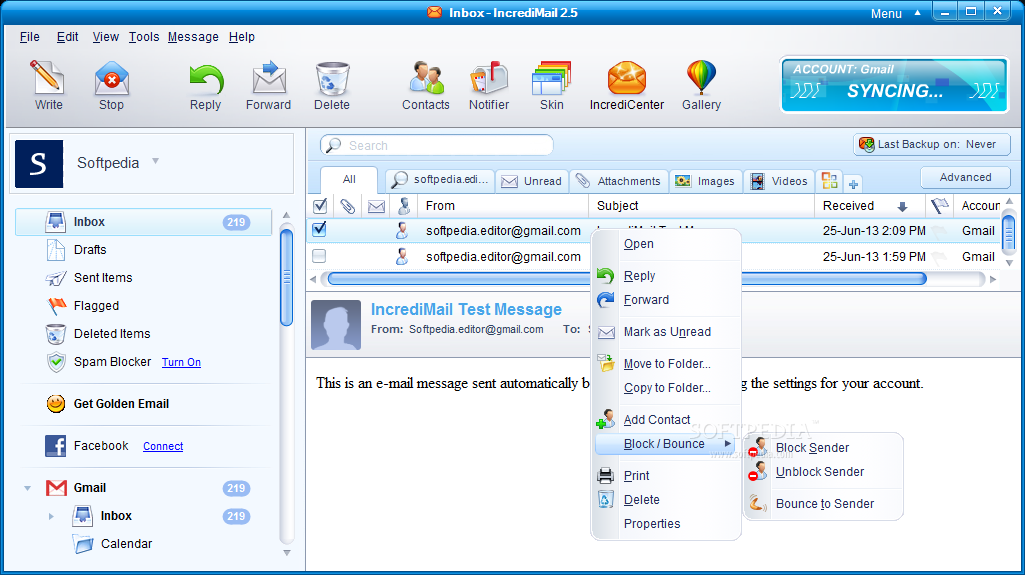This screenshot has width=1025, height=575.
Task: Click the Reply toolbar icon
Action: 205,85
